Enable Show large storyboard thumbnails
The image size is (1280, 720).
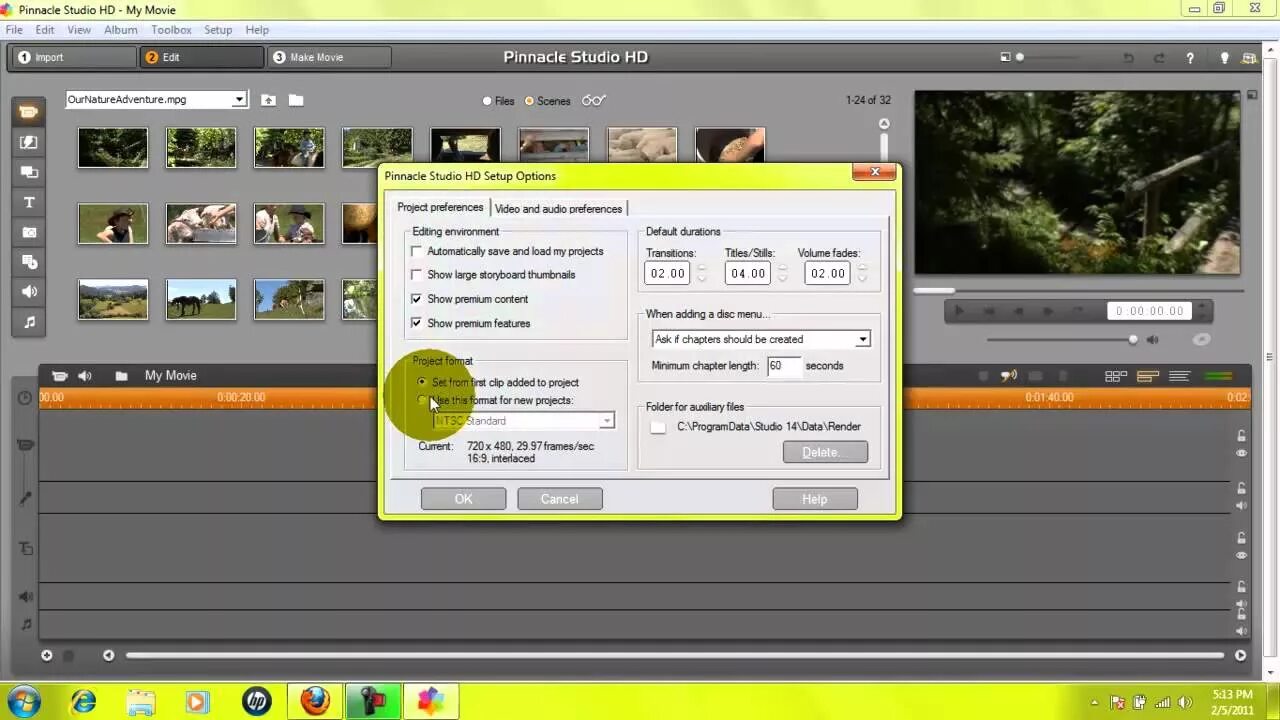pyautogui.click(x=417, y=275)
